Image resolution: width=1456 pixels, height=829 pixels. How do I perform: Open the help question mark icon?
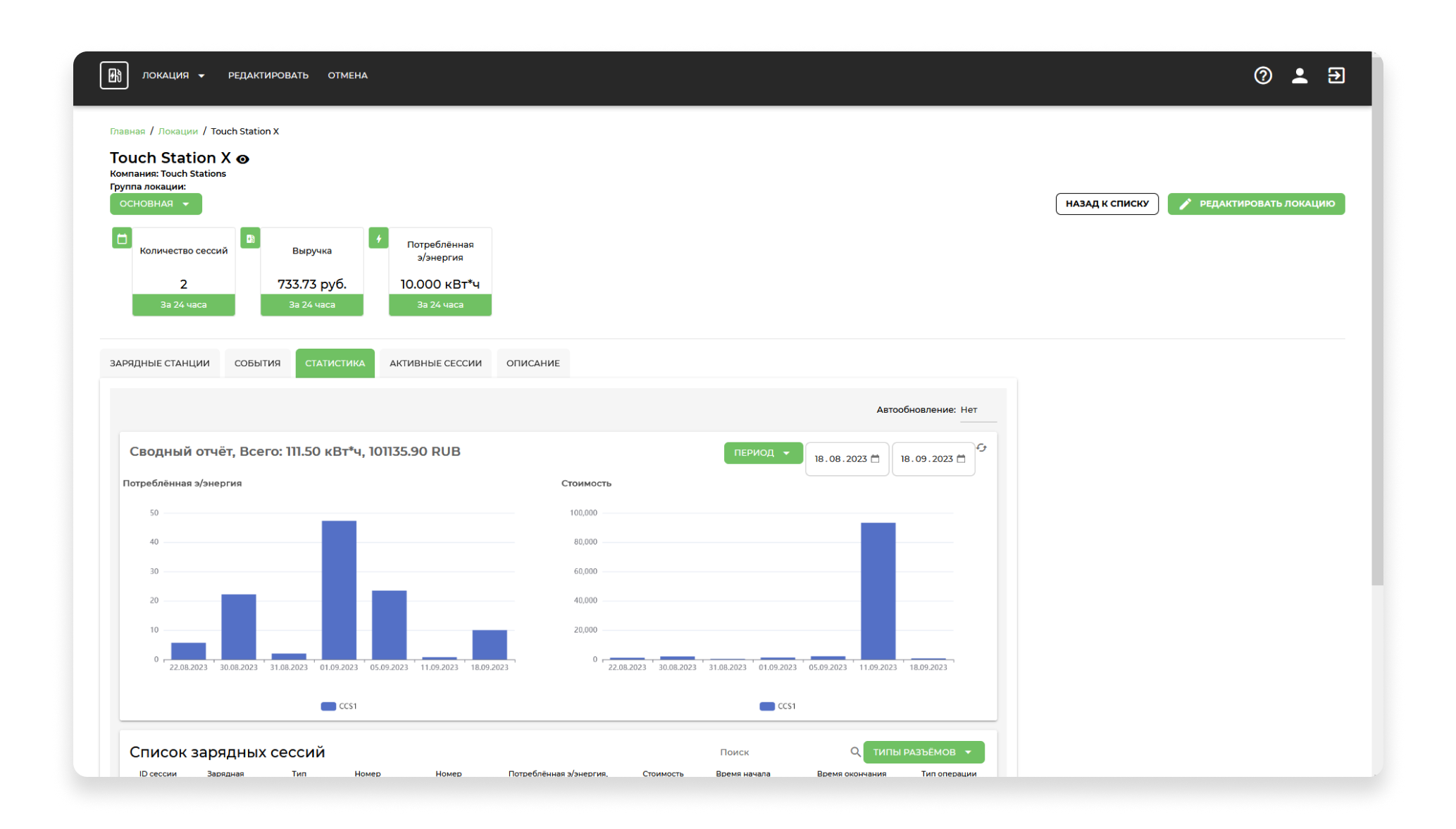point(1262,75)
